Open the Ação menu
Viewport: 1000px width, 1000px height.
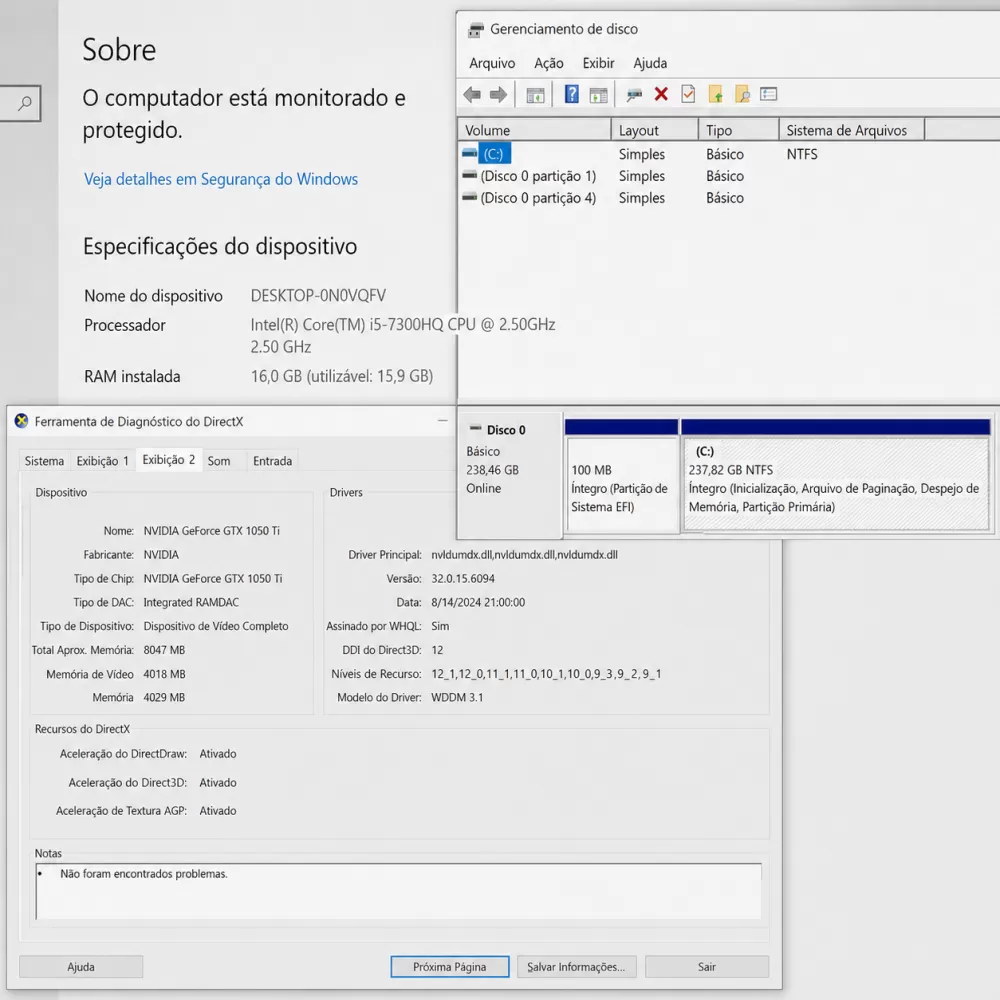point(548,63)
